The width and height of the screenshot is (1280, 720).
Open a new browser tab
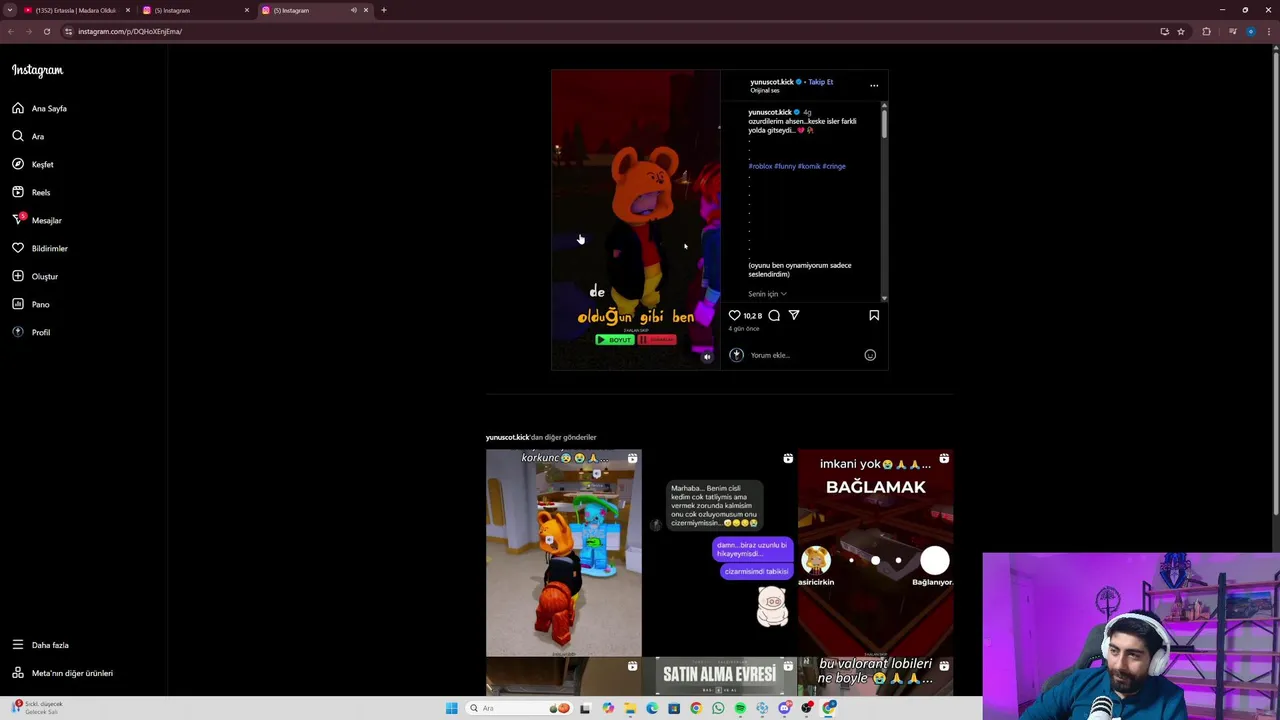384,10
